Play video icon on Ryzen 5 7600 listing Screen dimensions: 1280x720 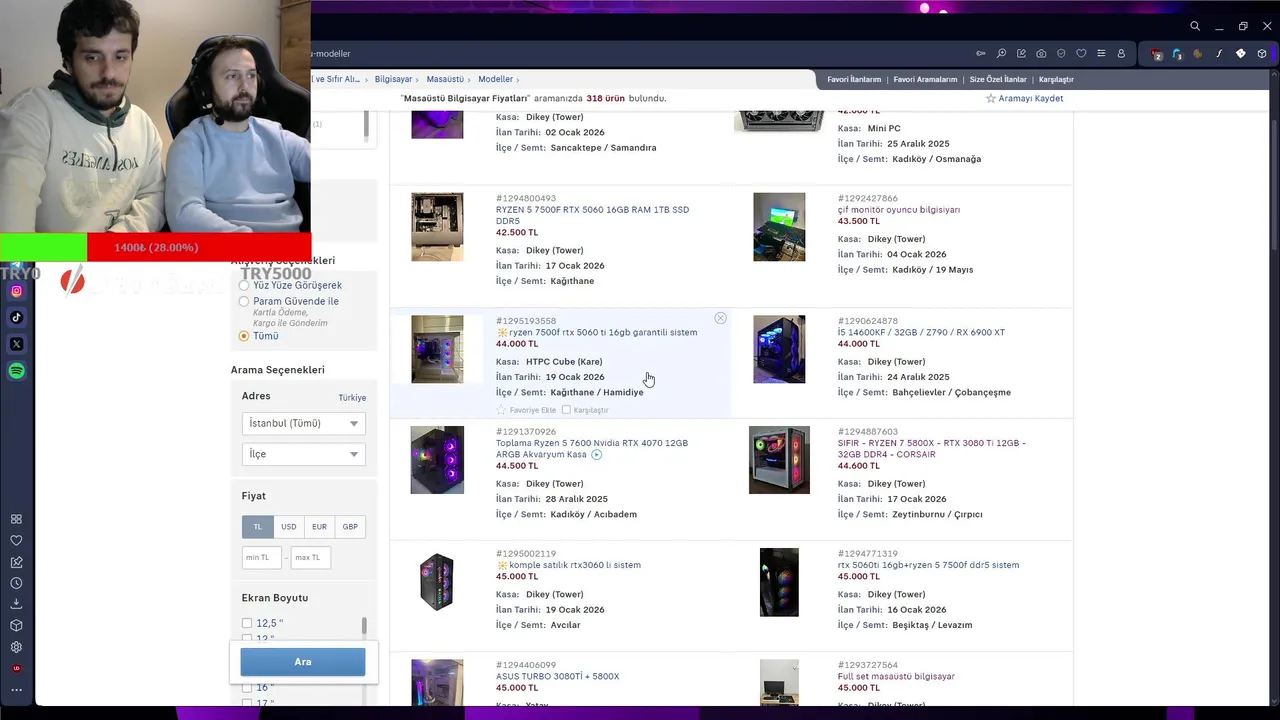[597, 455]
